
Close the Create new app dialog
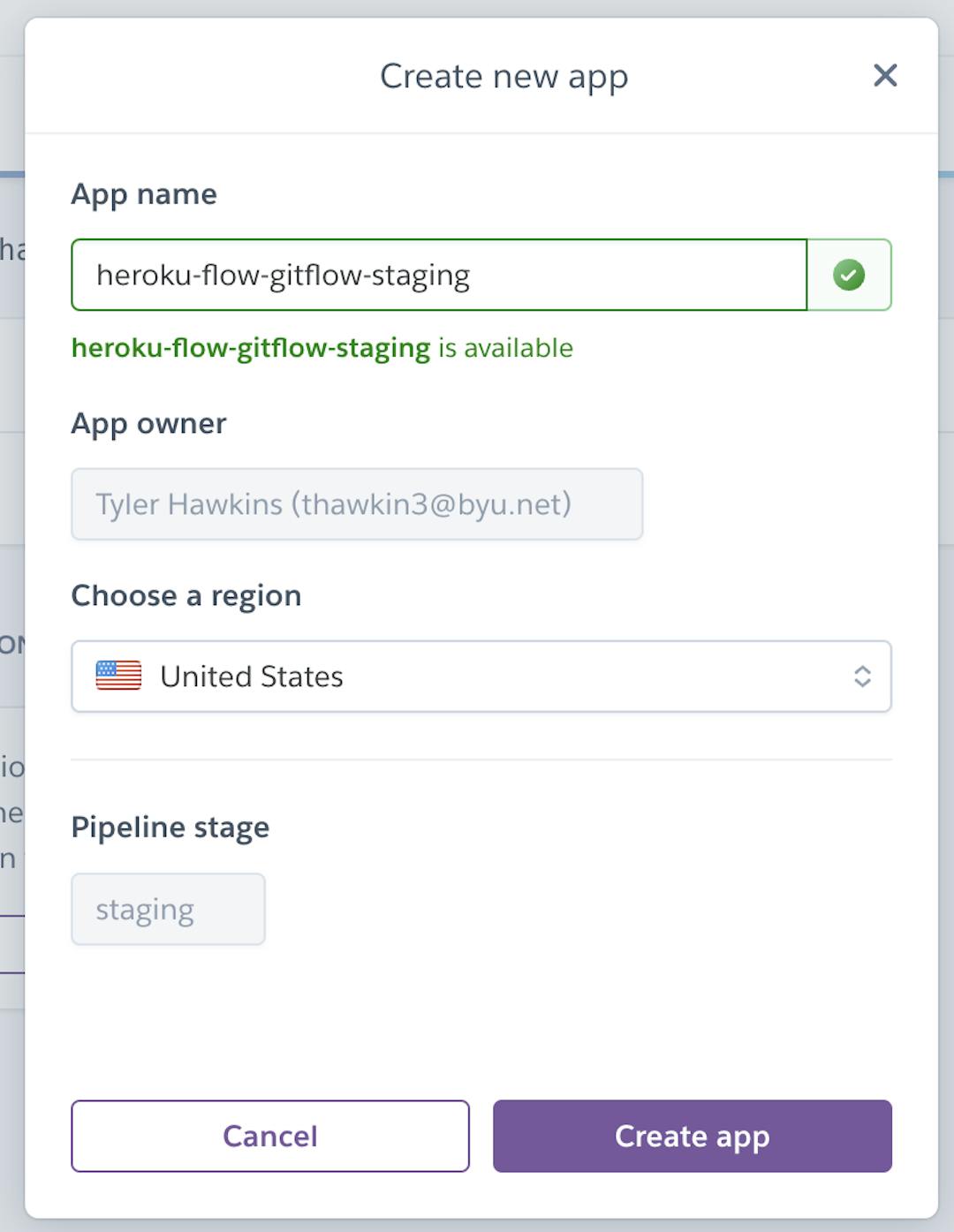click(x=884, y=76)
